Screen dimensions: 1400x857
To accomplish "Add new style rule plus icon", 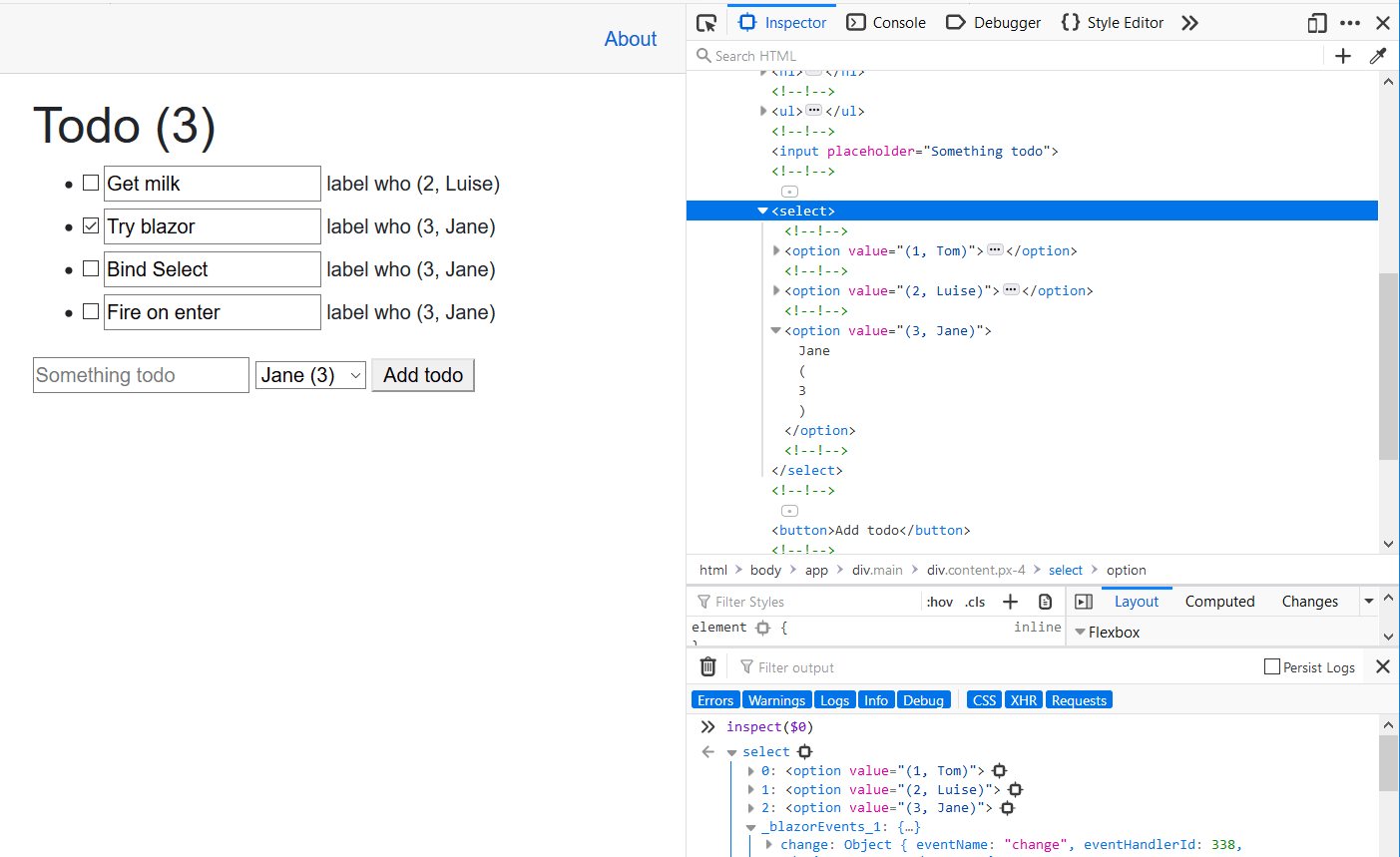I will point(1010,602).
